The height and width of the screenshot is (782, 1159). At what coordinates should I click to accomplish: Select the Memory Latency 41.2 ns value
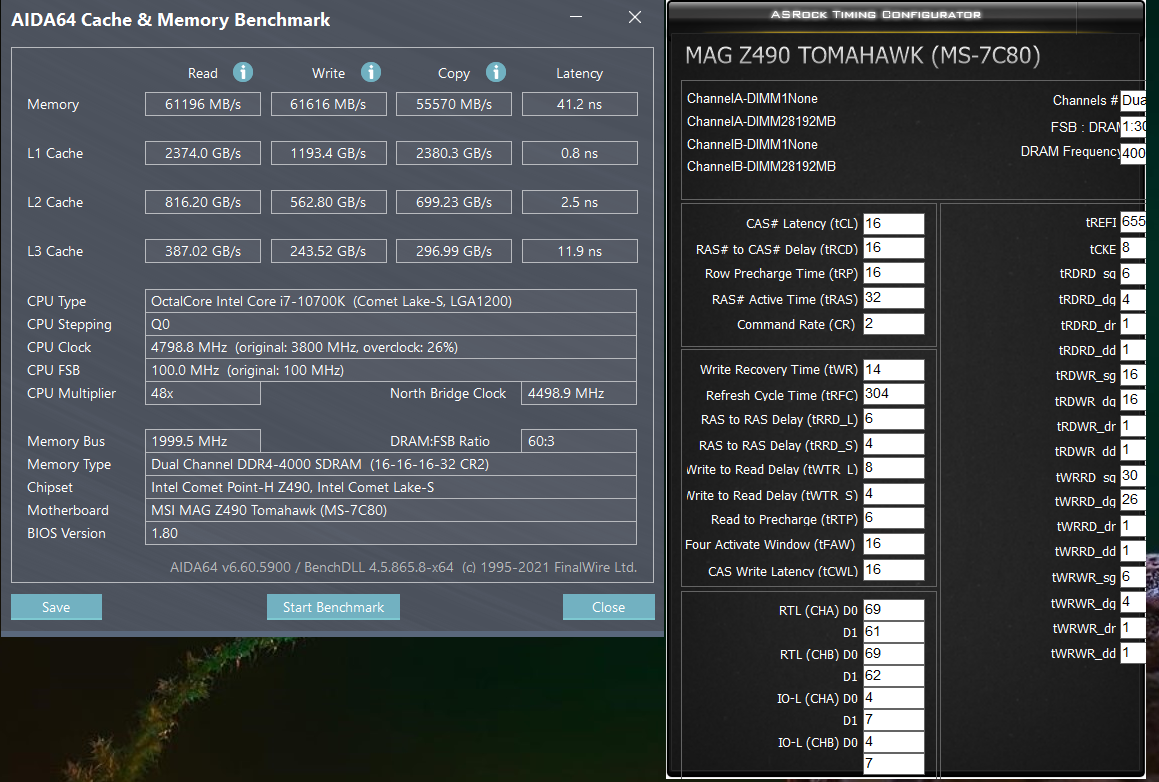coord(580,104)
